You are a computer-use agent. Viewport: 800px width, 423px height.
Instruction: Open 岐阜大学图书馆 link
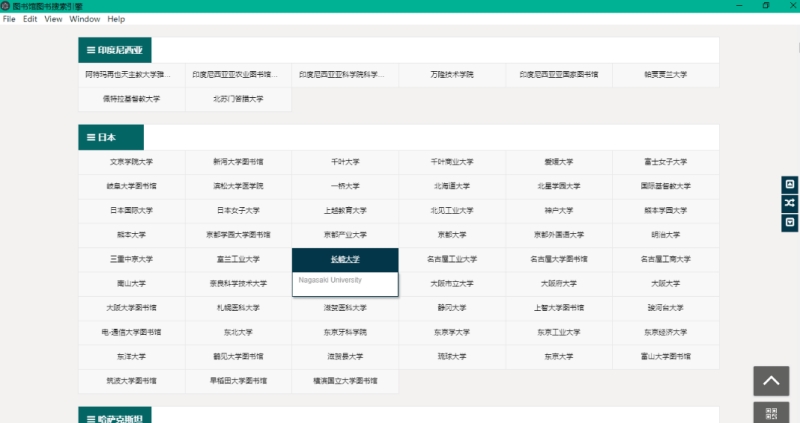point(132,186)
